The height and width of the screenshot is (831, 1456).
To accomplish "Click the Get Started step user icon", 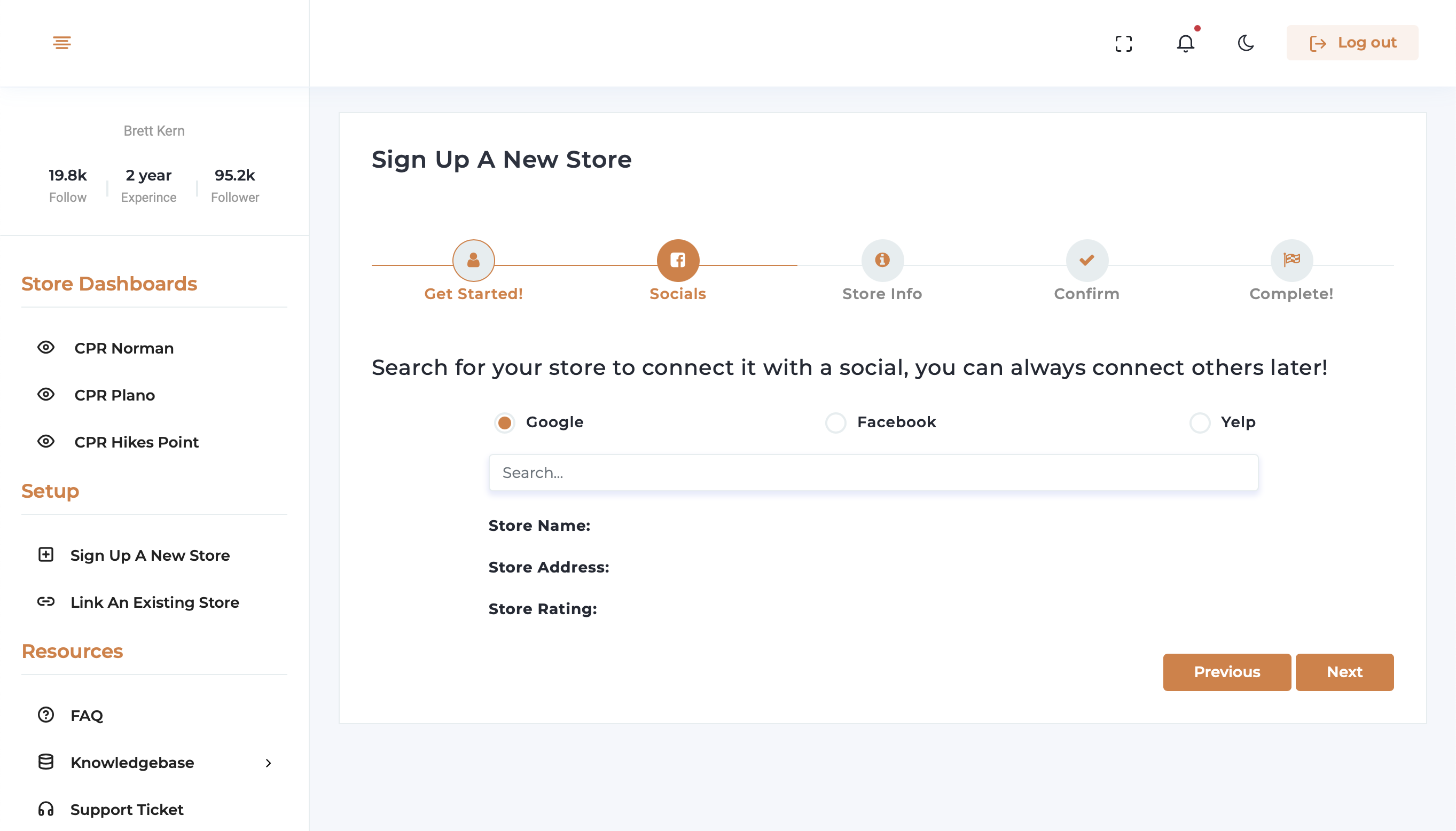I will pyautogui.click(x=473, y=260).
